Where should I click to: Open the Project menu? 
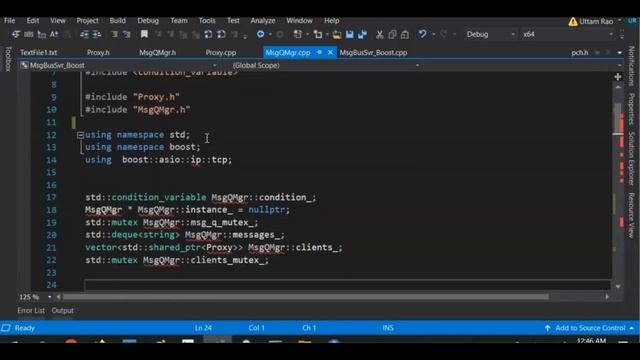(87, 21)
